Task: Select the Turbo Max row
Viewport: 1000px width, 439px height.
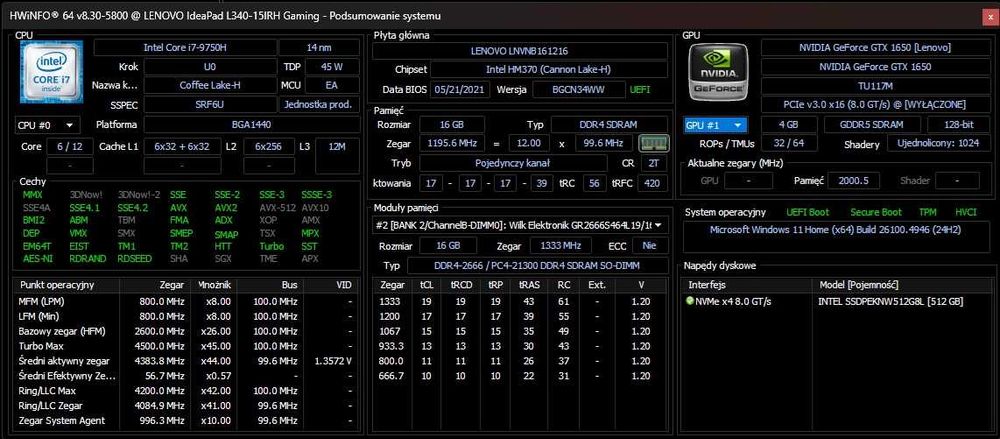Action: (186, 346)
